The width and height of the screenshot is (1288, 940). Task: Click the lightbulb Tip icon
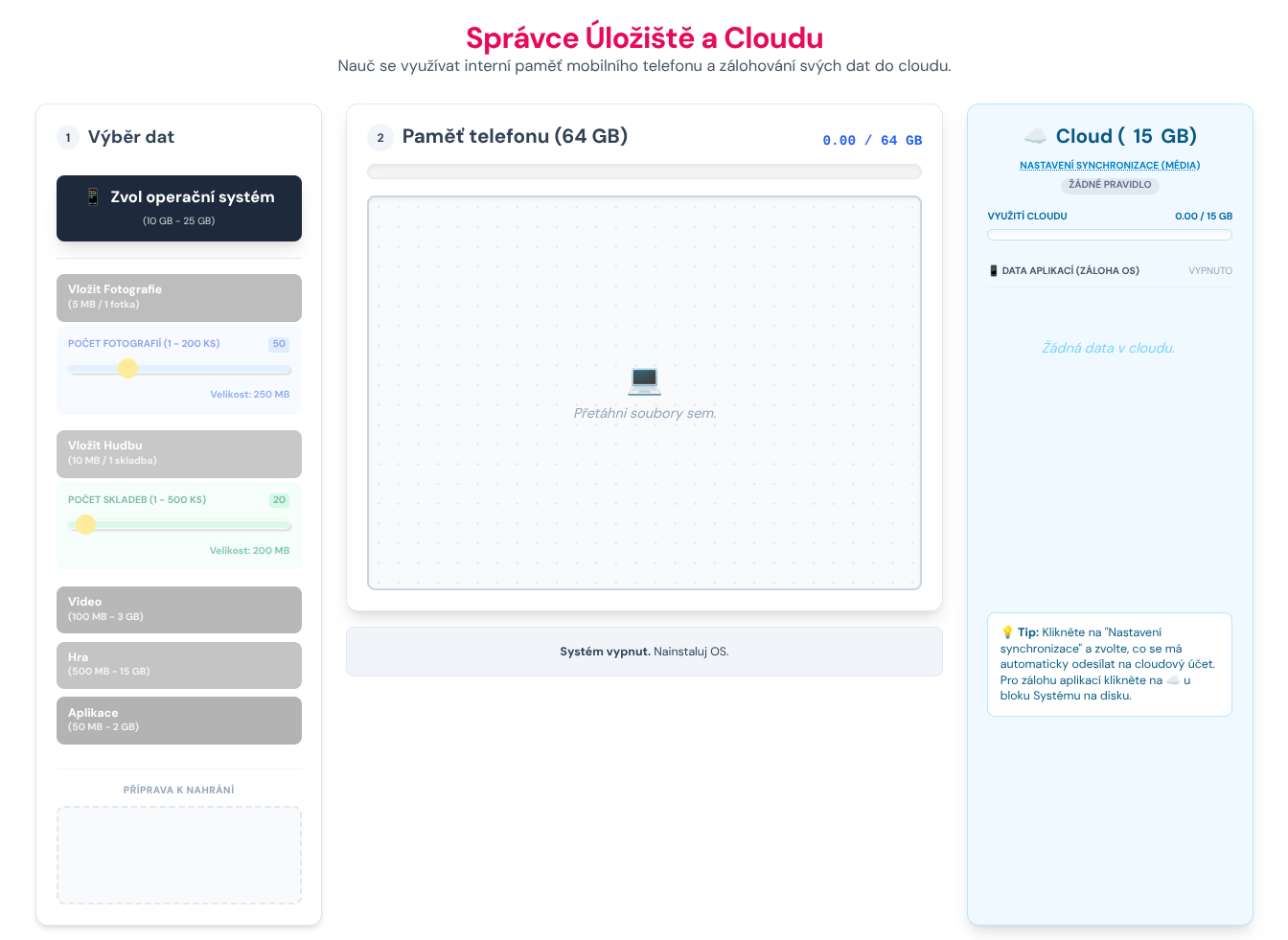coord(1007,632)
